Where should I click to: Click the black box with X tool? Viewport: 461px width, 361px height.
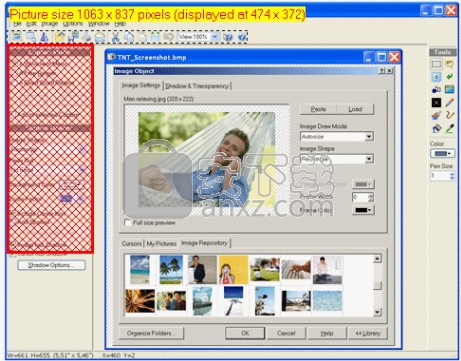pyautogui.click(x=436, y=103)
